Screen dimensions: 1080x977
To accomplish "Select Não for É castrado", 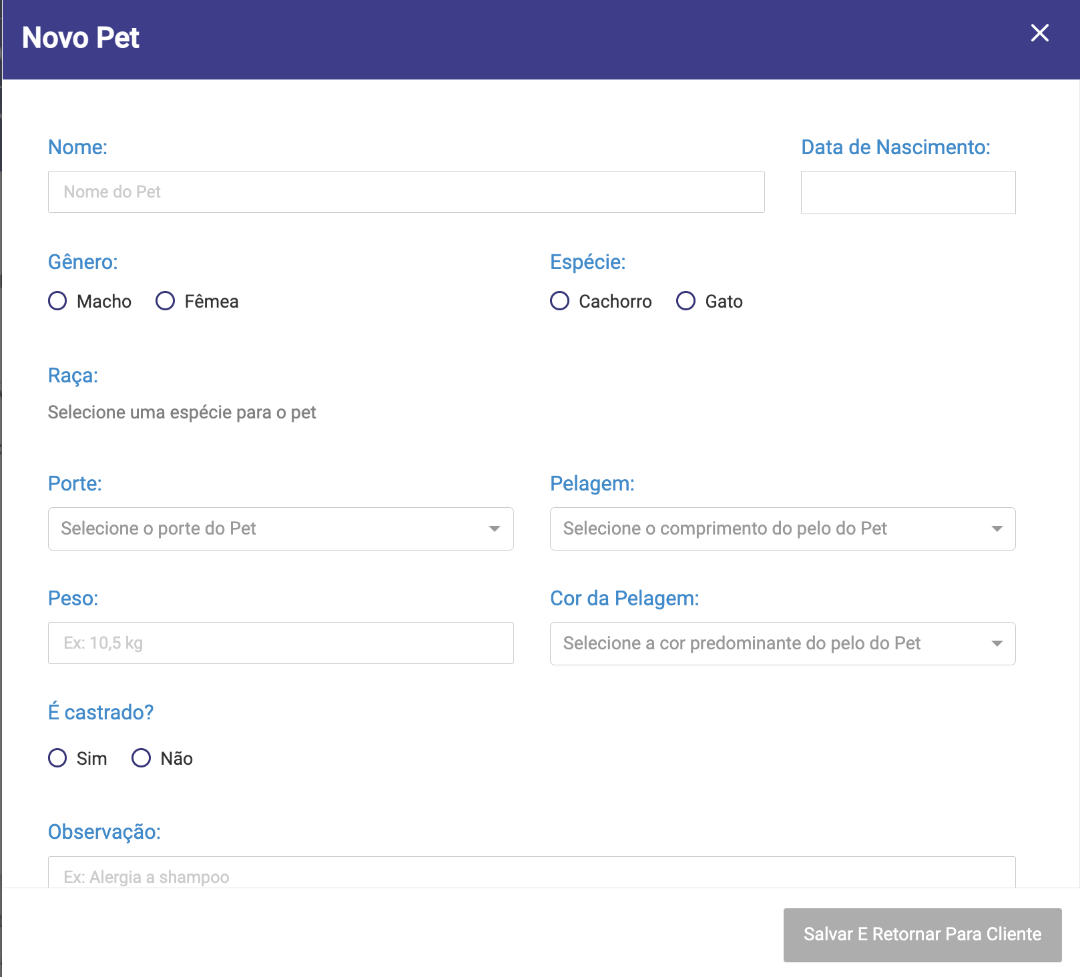I will pyautogui.click(x=142, y=758).
